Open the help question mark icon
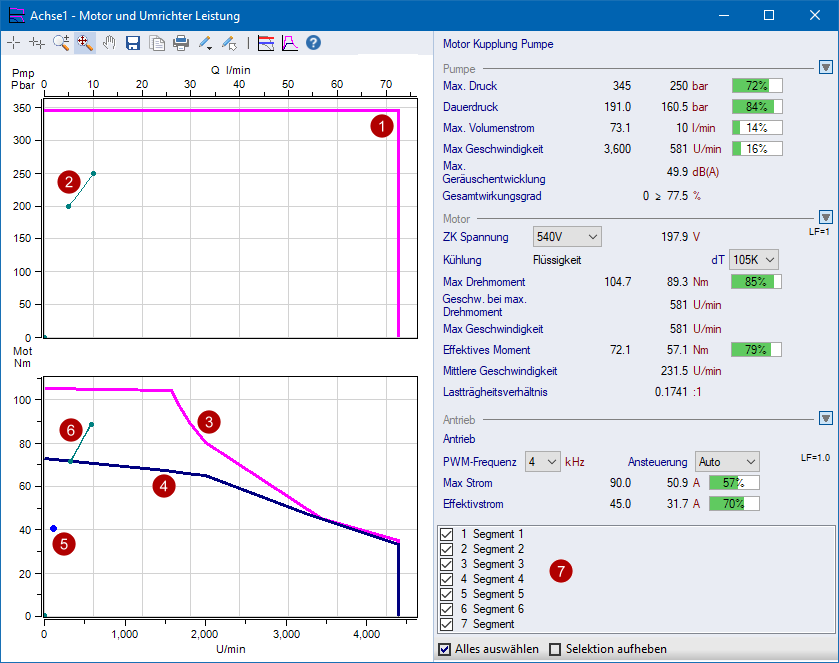The height and width of the screenshot is (663, 839). click(x=313, y=43)
